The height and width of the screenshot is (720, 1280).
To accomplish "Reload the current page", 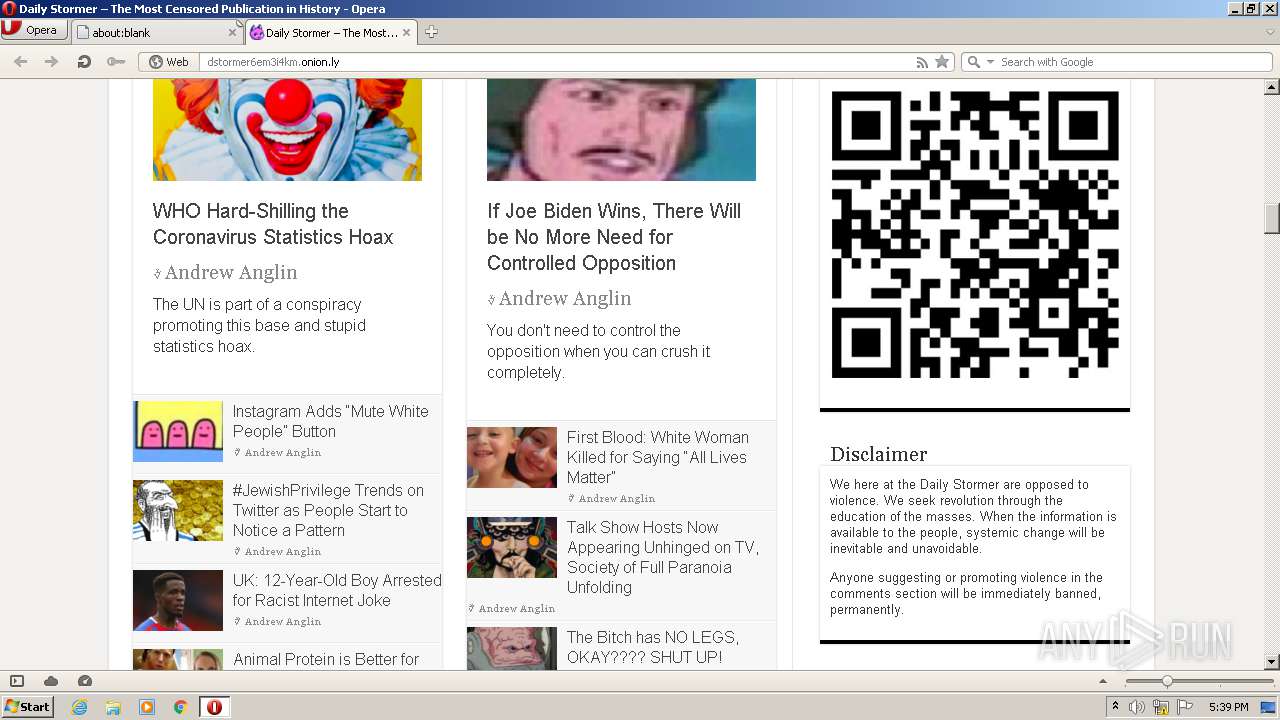I will (84, 62).
